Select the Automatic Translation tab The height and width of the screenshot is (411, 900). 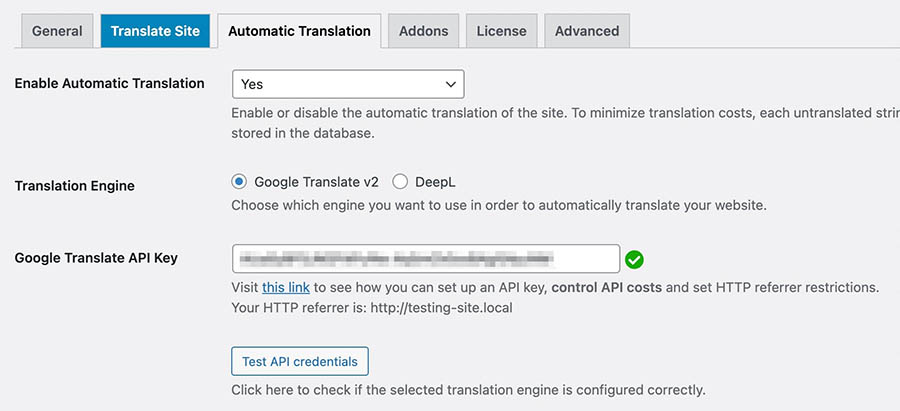point(299,31)
